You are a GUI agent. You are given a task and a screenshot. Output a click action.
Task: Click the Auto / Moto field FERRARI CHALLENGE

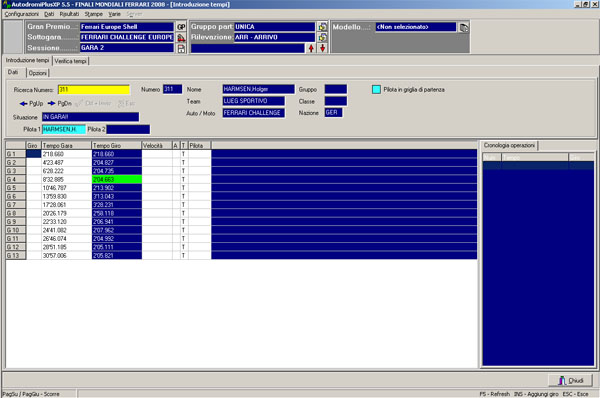click(x=254, y=113)
